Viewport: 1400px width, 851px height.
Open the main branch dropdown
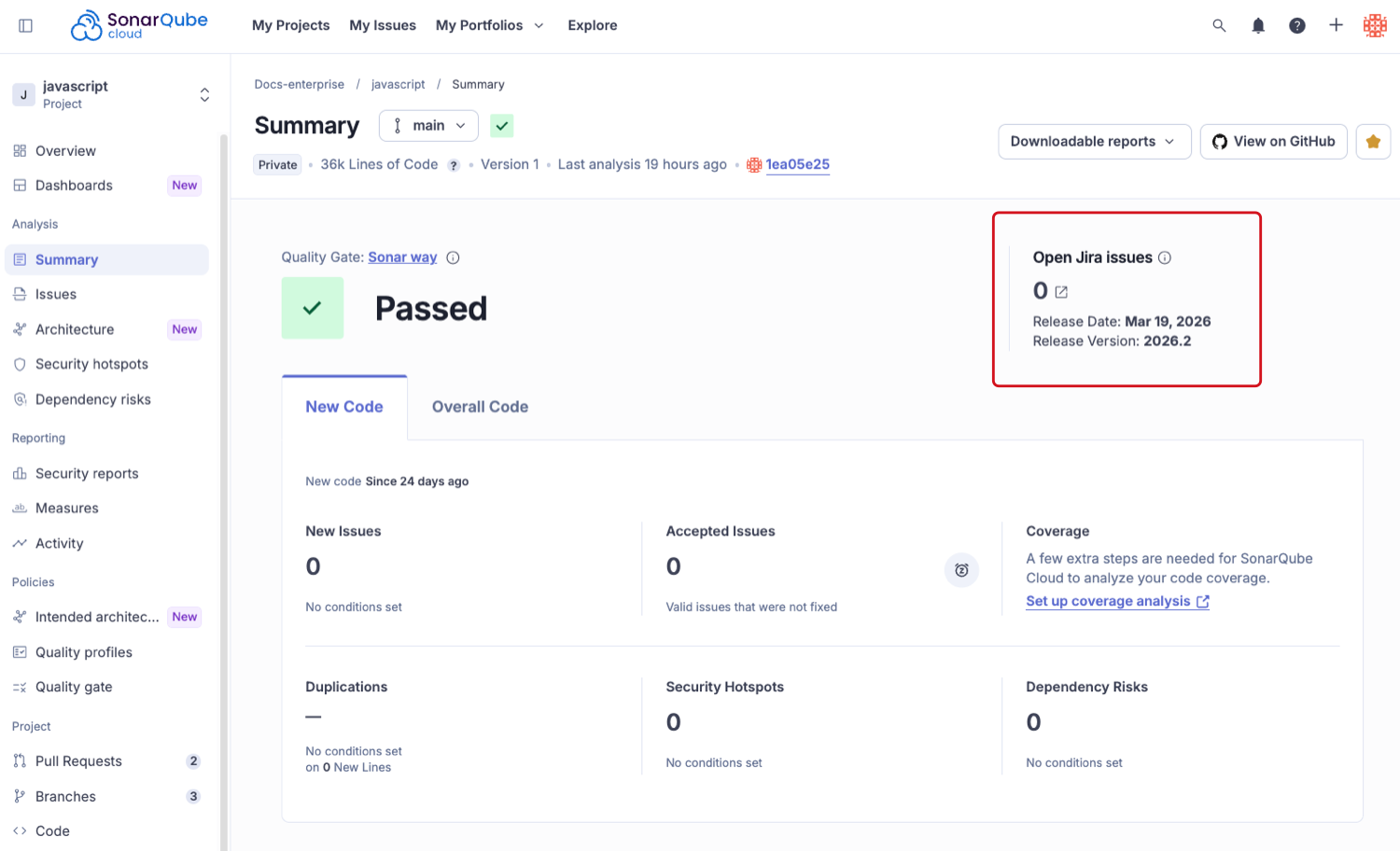428,125
